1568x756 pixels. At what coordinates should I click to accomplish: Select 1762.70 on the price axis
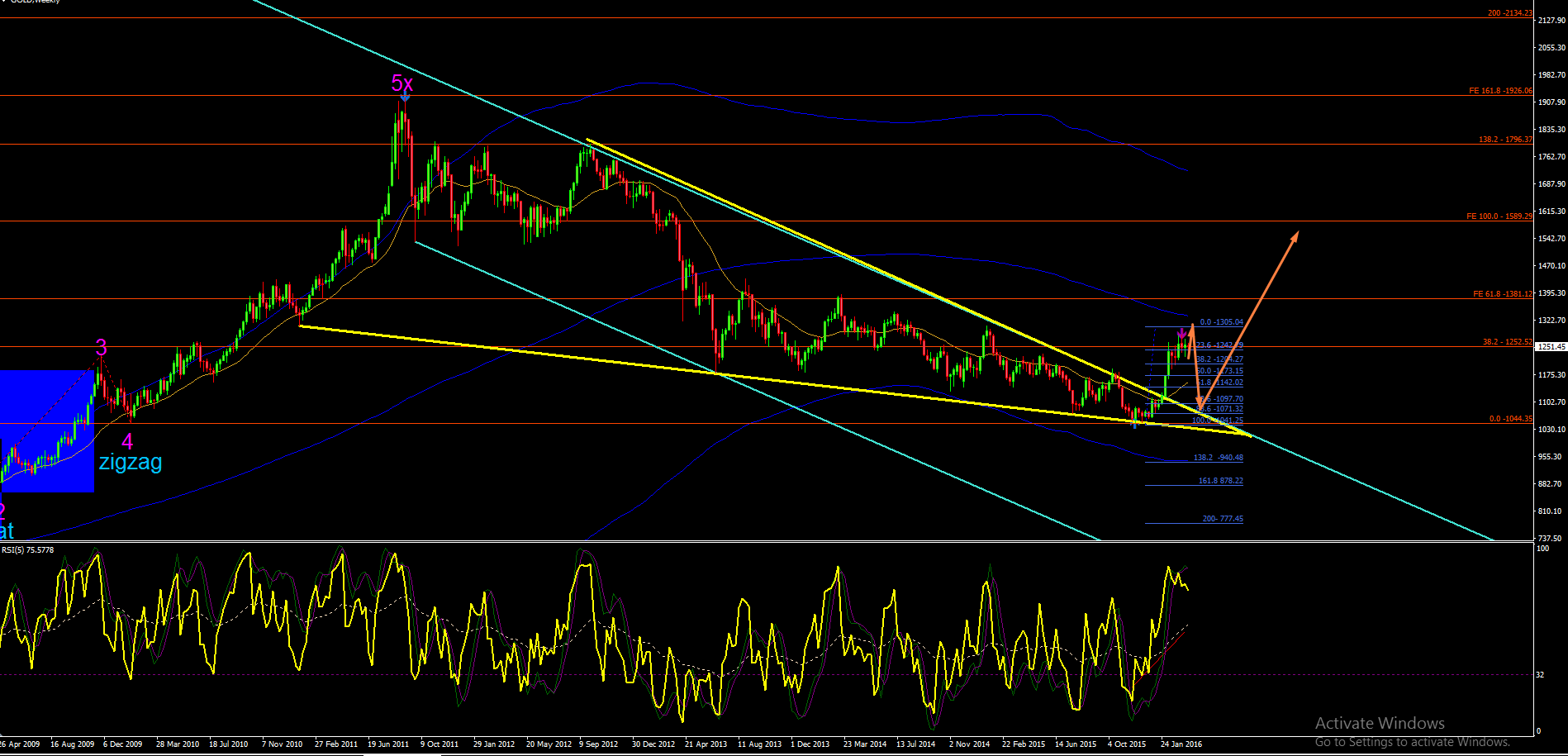click(1551, 157)
